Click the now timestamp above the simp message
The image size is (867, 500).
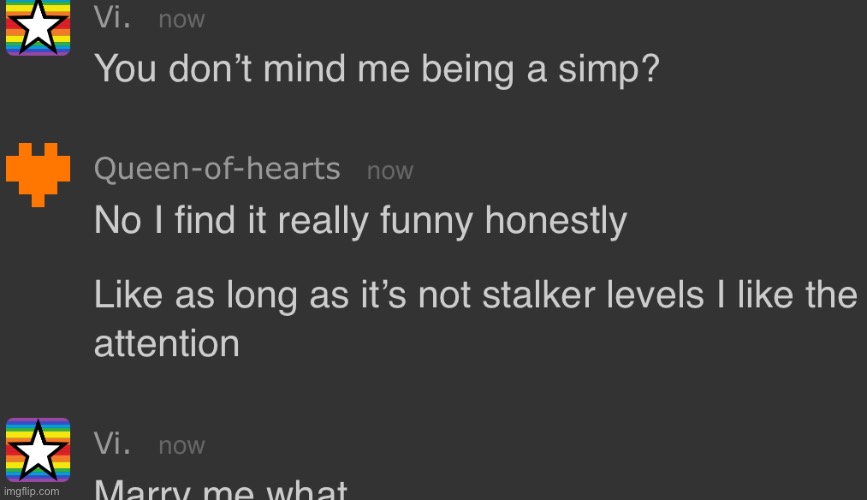pyautogui.click(x=181, y=20)
